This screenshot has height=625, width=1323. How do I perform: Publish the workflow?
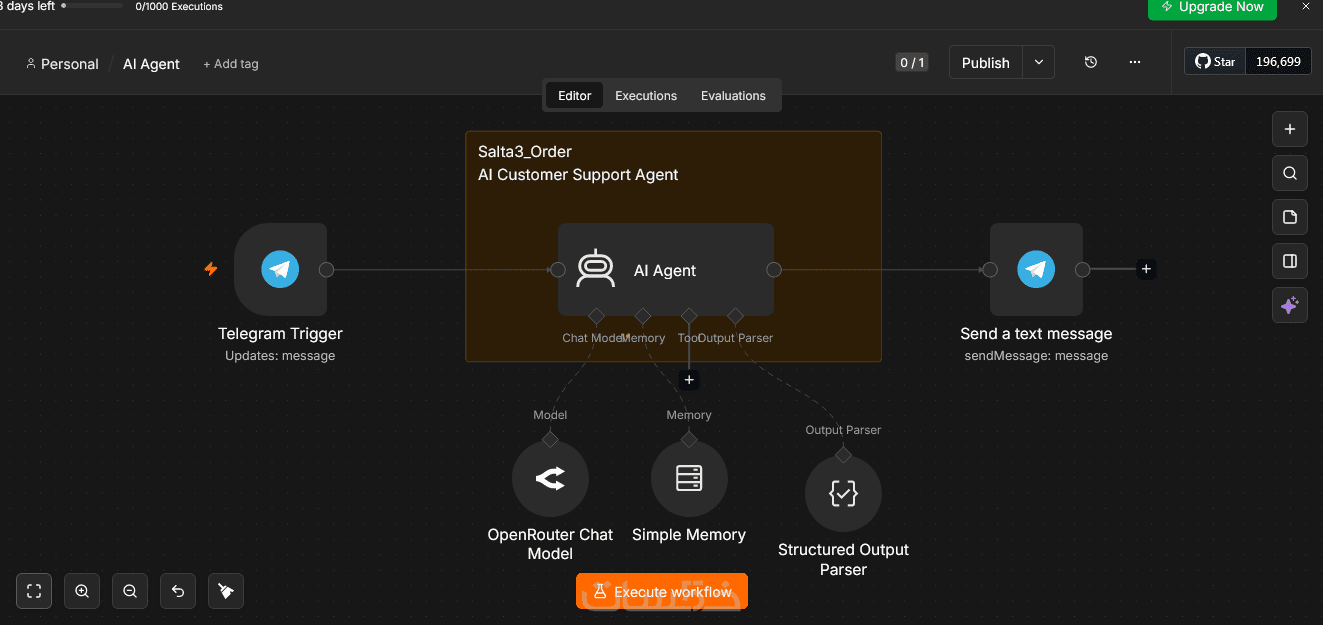click(986, 62)
